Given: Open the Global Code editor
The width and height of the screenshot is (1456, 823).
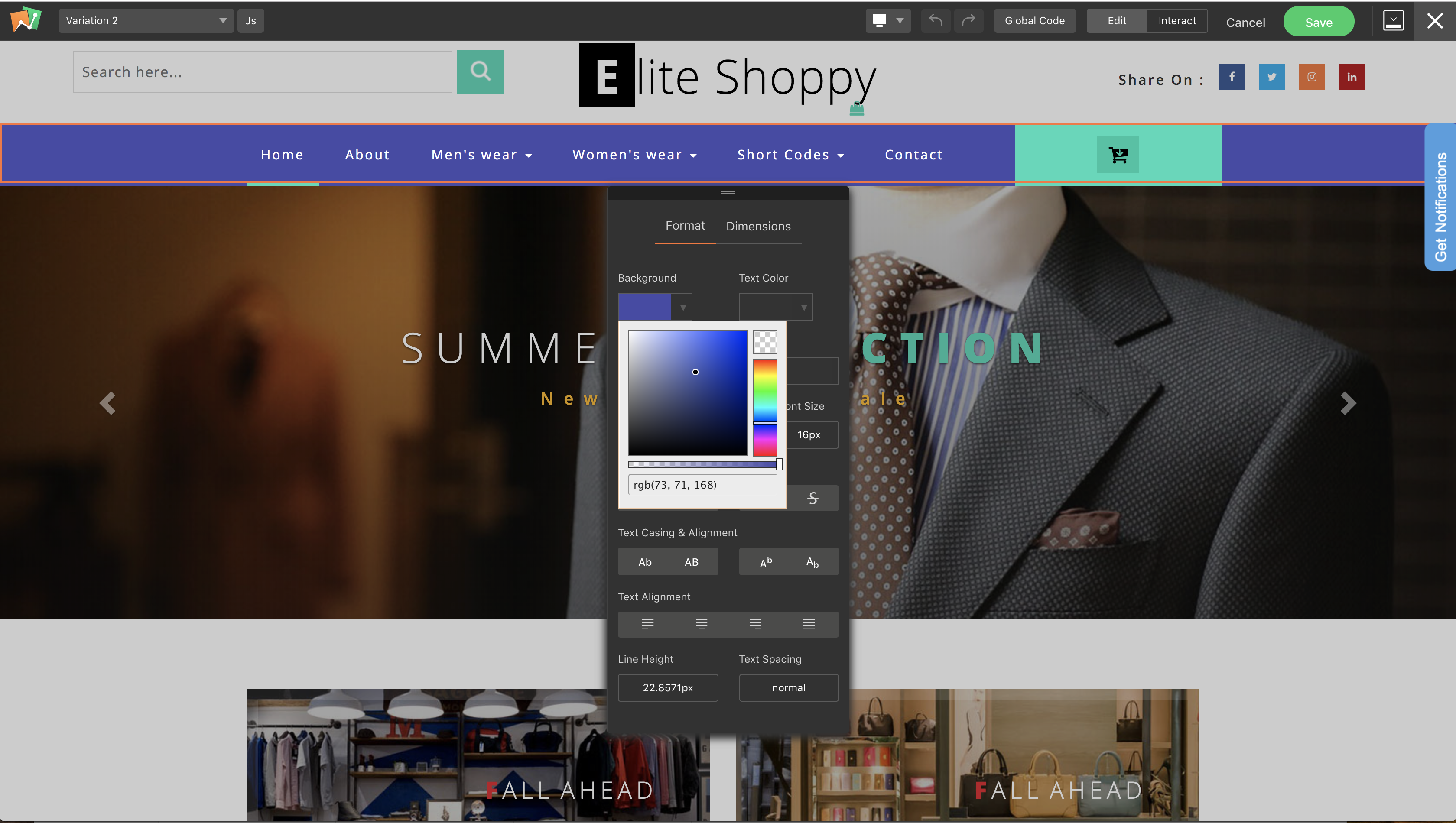Looking at the screenshot, I should [1034, 21].
